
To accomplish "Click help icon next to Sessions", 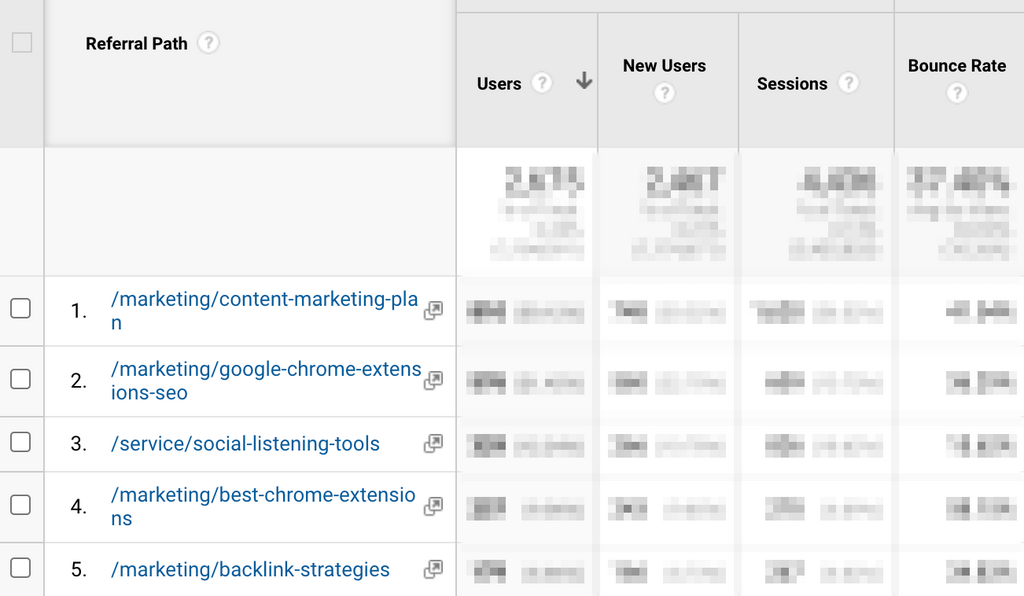I will (848, 83).
